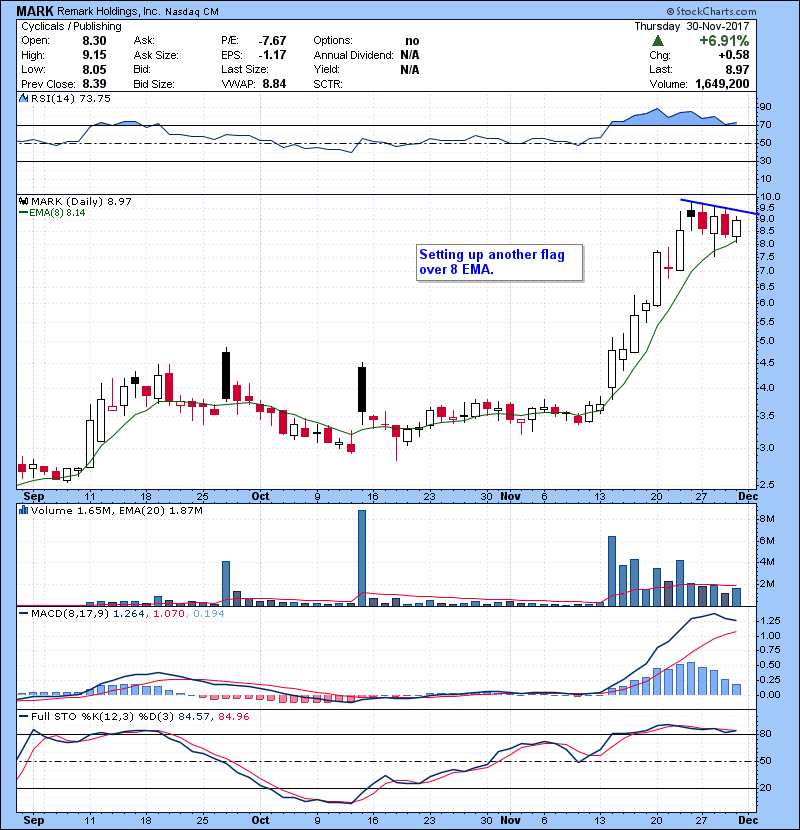Click the large black candlestick near Oct 16

point(362,390)
